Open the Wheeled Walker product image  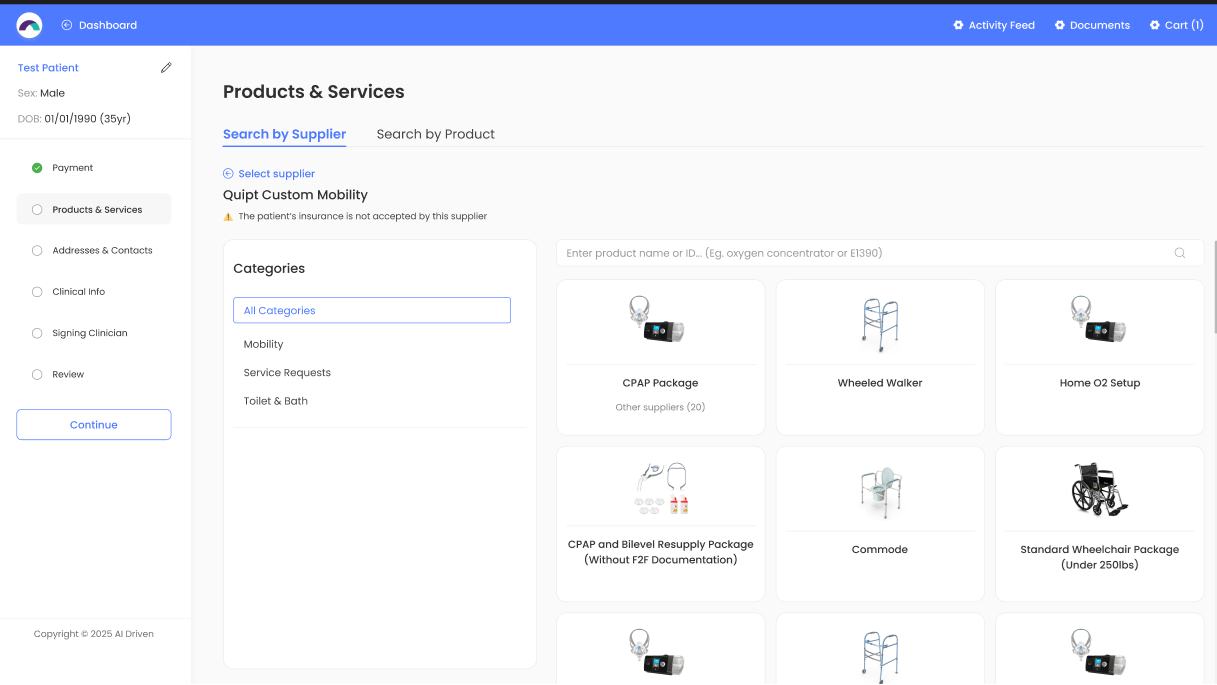880,326
